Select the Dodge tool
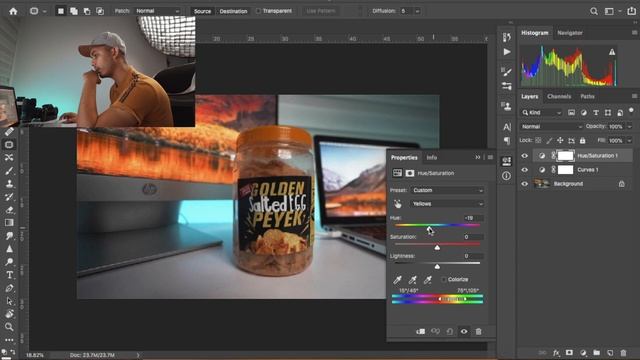Image resolution: width=640 pixels, height=360 pixels. (x=9, y=262)
